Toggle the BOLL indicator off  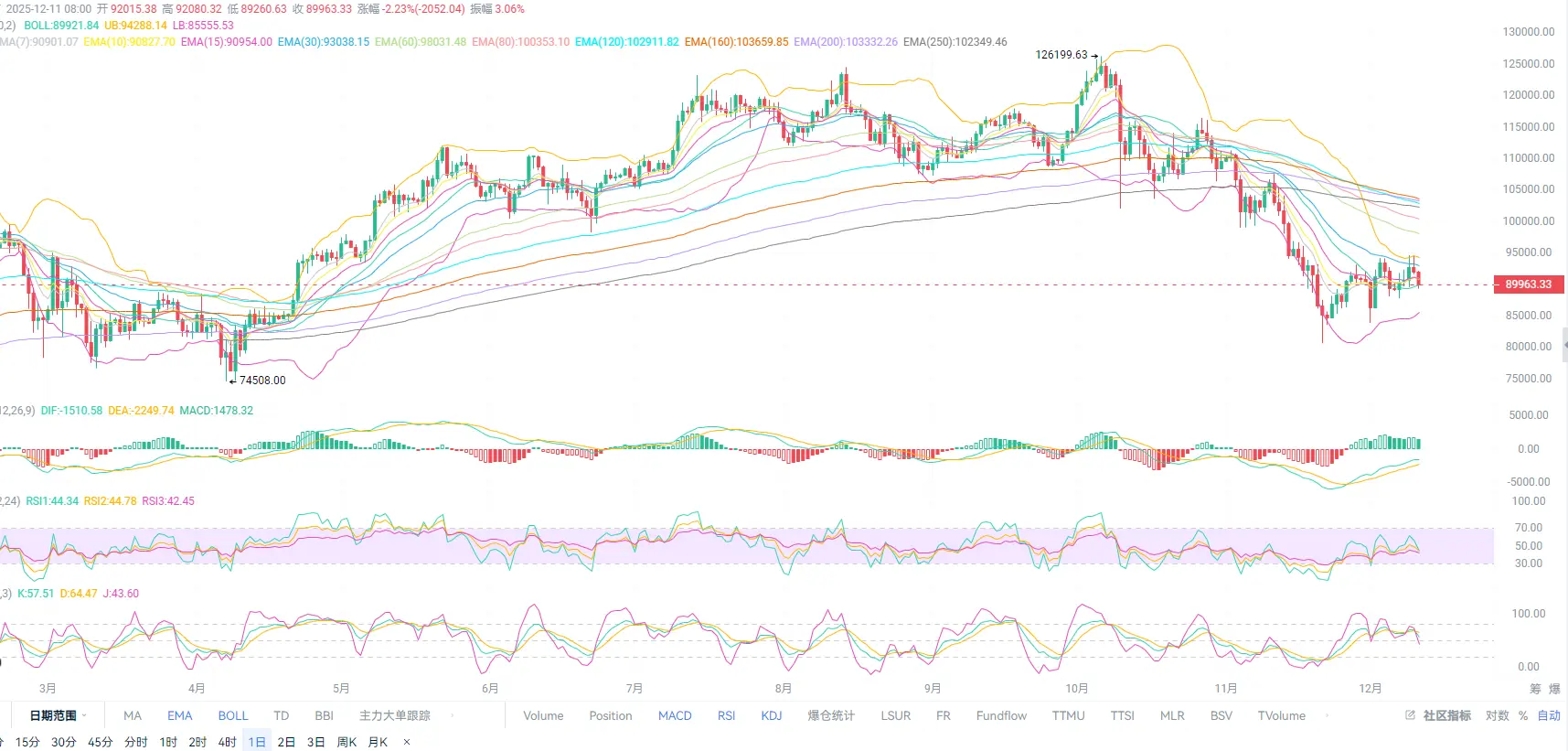tap(233, 715)
